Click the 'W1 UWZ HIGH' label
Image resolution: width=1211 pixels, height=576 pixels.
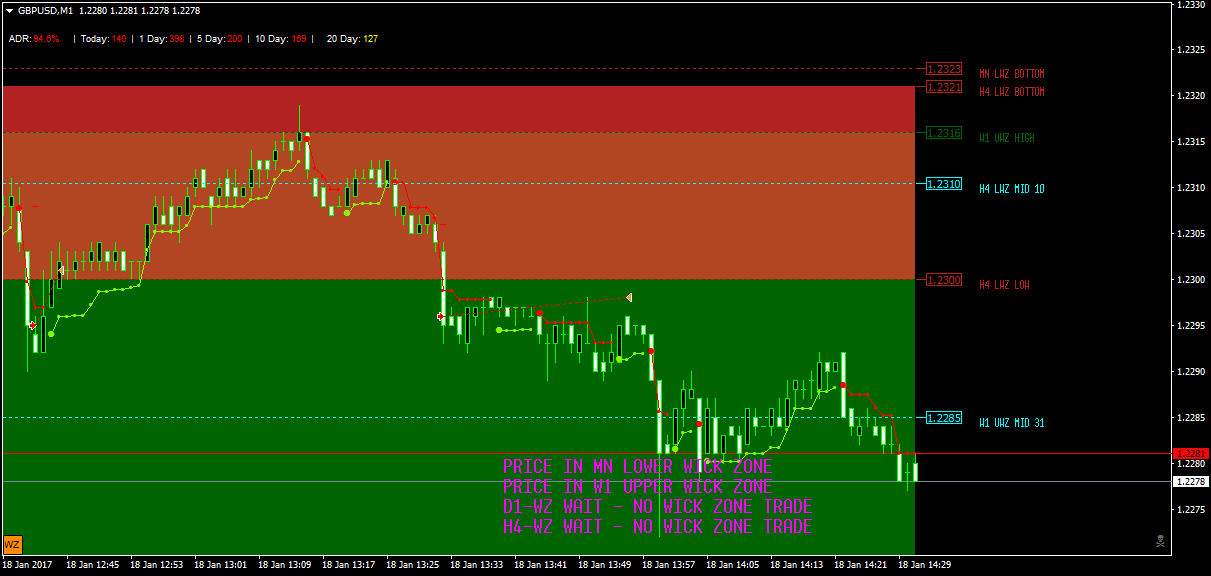coord(1007,138)
